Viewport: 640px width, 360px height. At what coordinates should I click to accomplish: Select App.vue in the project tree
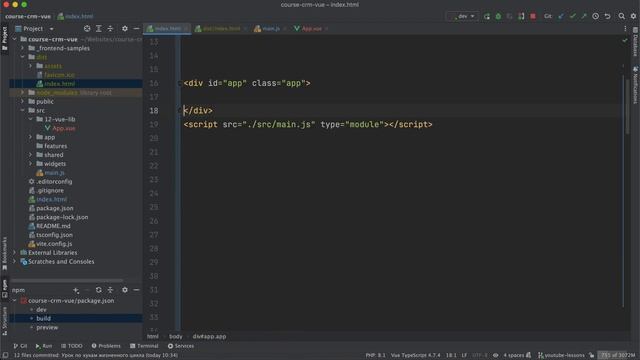click(x=64, y=128)
